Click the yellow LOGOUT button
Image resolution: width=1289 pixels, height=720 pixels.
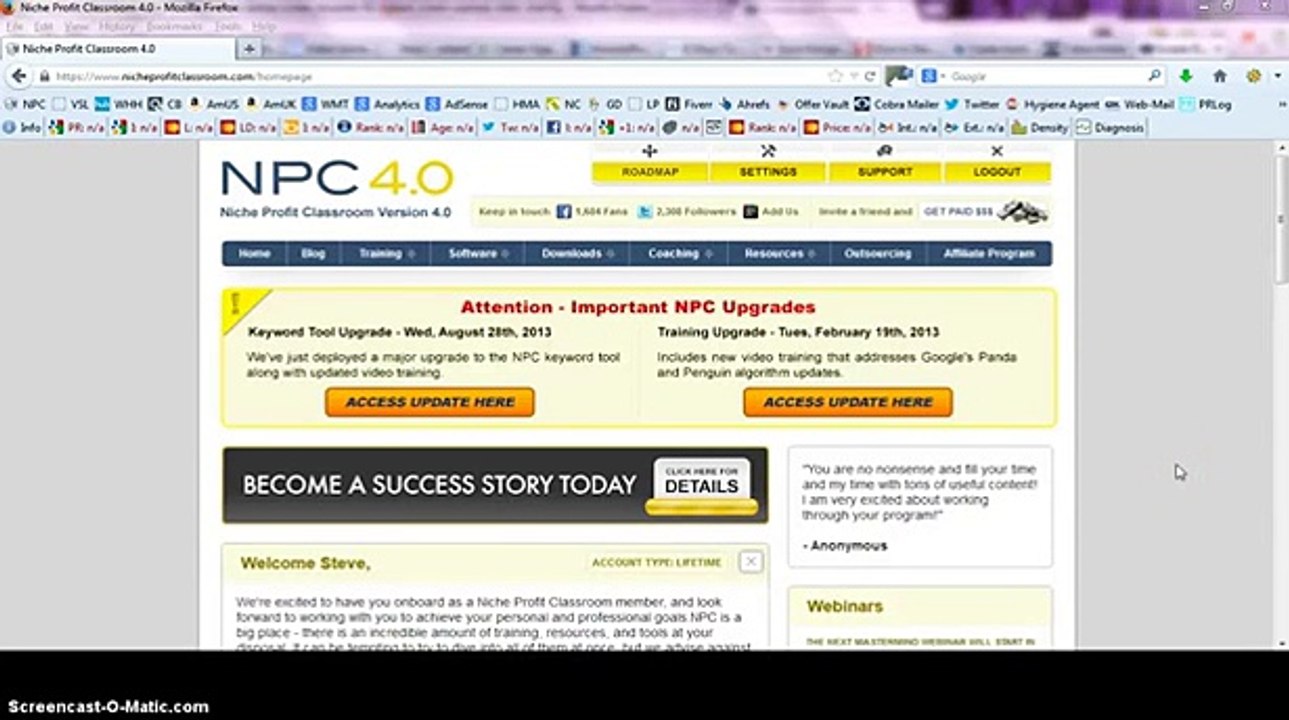point(997,172)
